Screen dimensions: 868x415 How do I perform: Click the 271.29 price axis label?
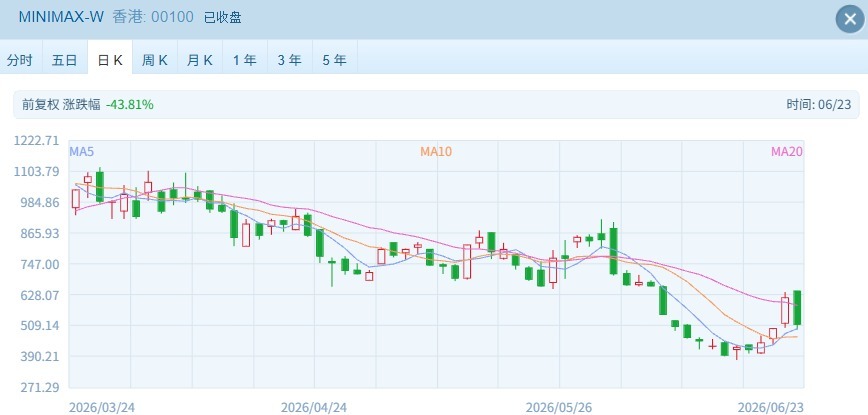(x=38, y=387)
